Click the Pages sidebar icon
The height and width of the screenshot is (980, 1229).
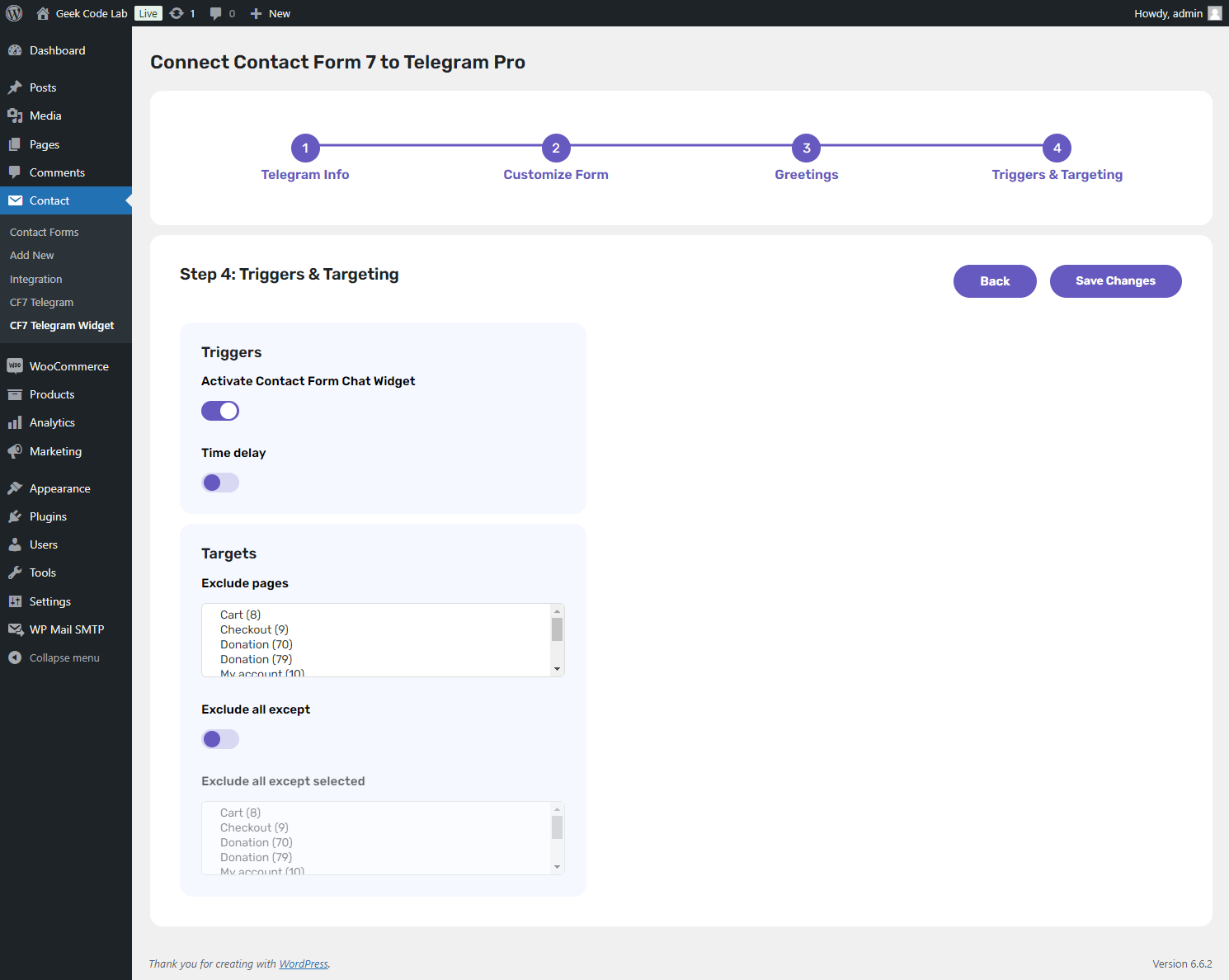click(x=15, y=144)
